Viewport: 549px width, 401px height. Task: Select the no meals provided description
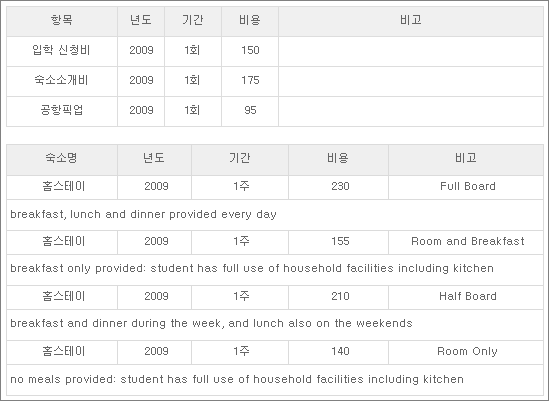[x=237, y=379]
